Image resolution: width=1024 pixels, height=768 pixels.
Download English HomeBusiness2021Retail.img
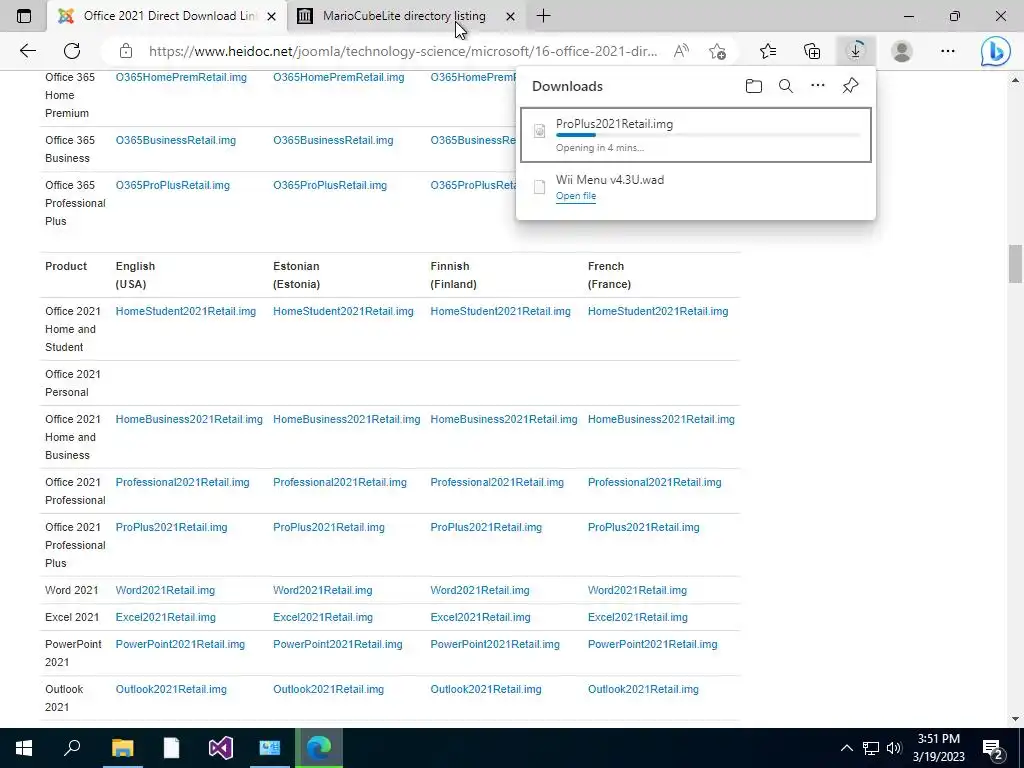(x=189, y=419)
